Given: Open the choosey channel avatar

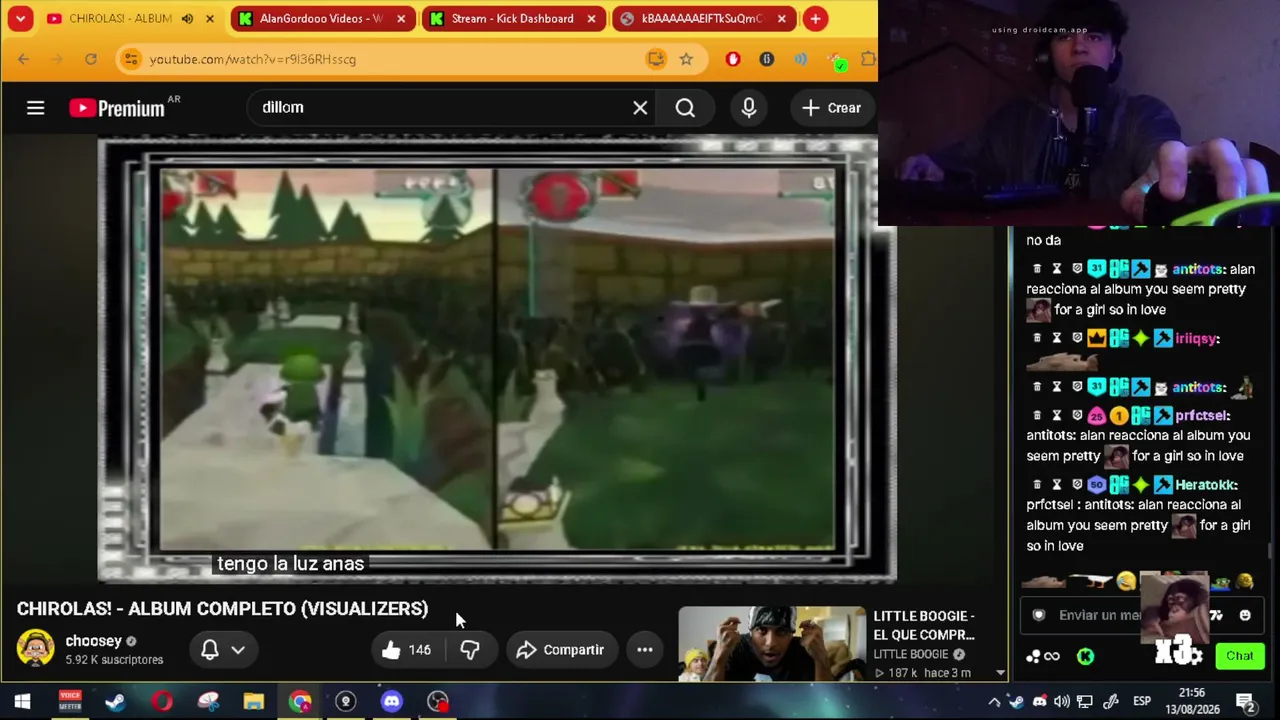Looking at the screenshot, I should tap(35, 649).
